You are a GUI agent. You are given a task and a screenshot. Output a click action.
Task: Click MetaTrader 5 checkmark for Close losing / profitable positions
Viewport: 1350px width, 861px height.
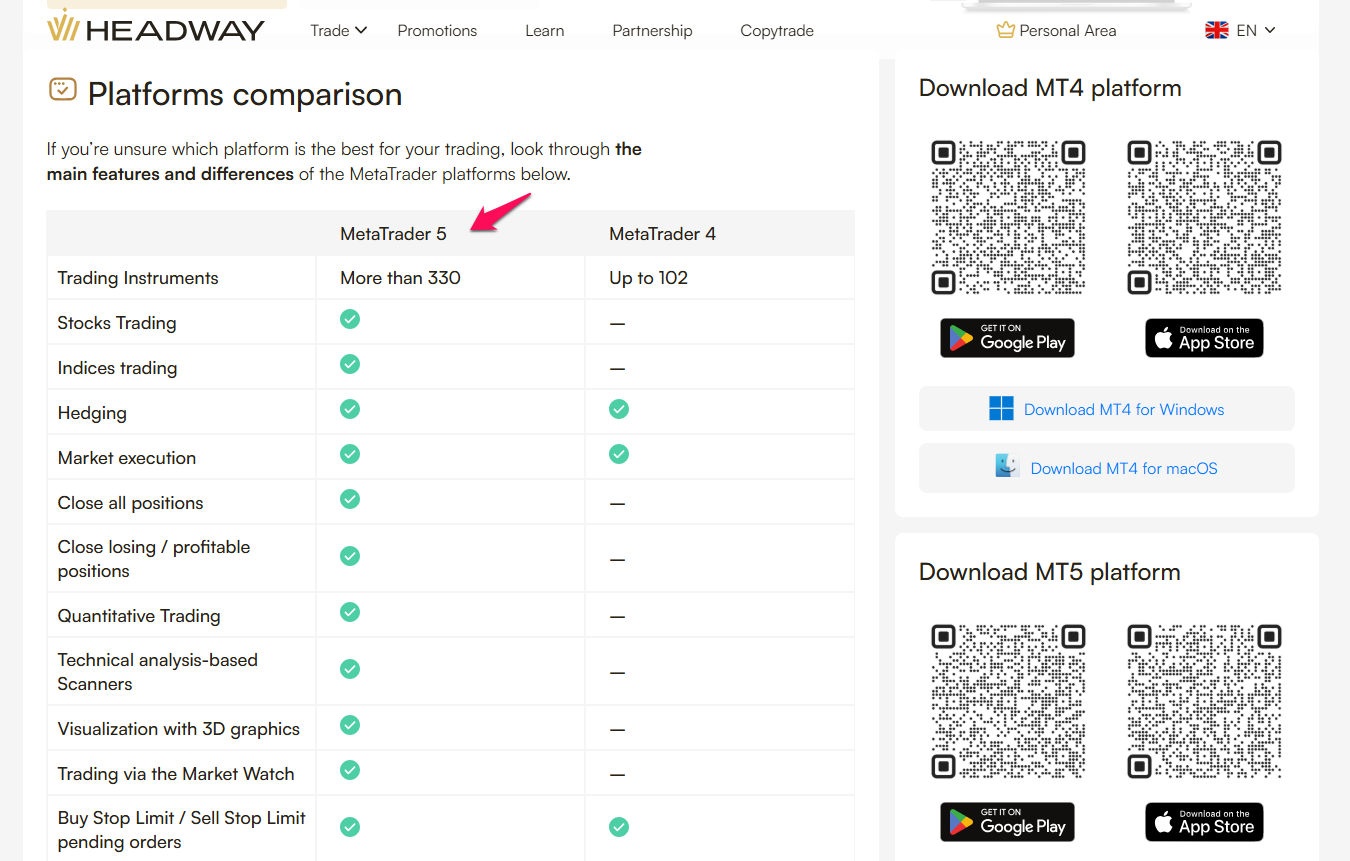pyautogui.click(x=350, y=556)
